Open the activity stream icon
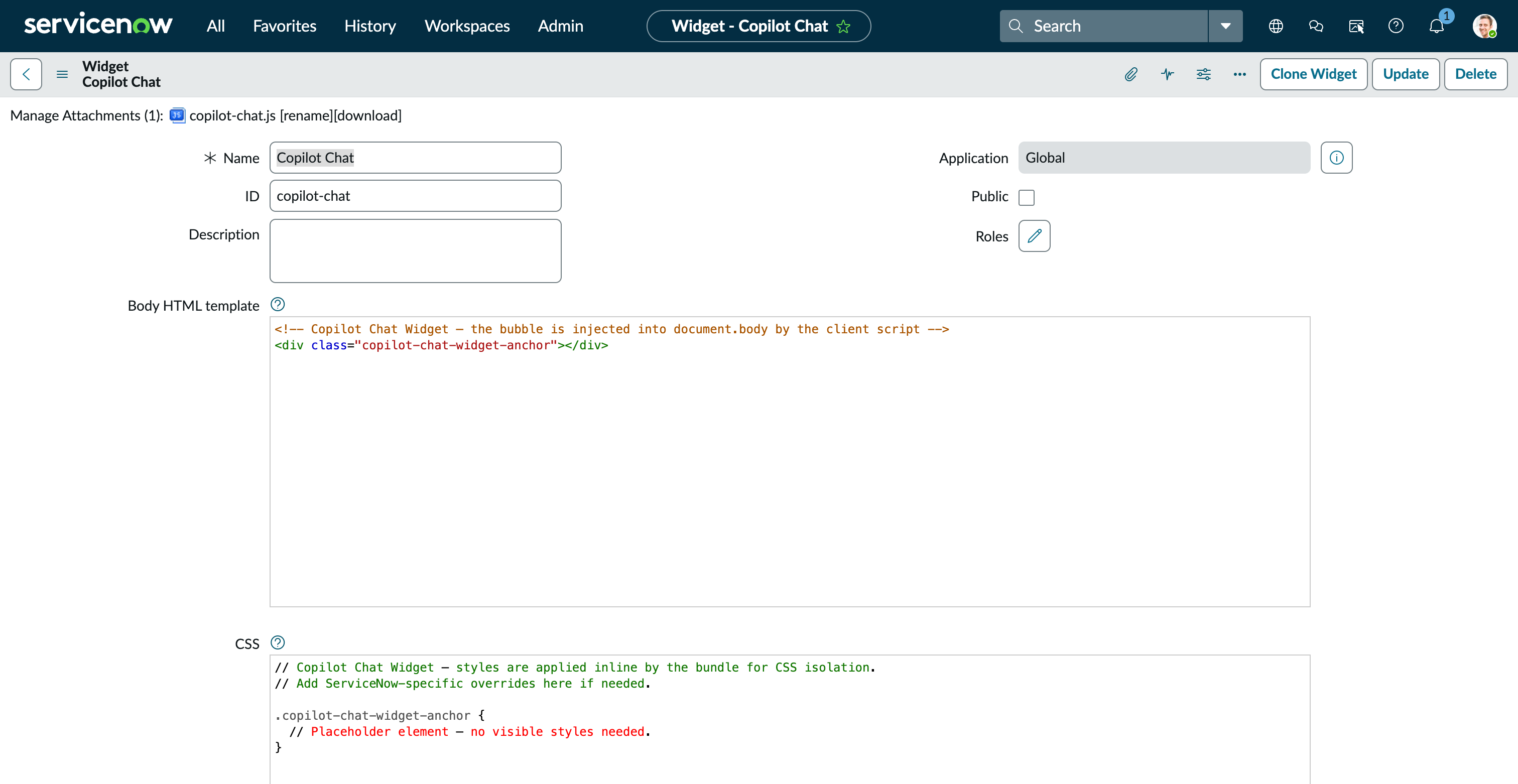 pos(1168,74)
